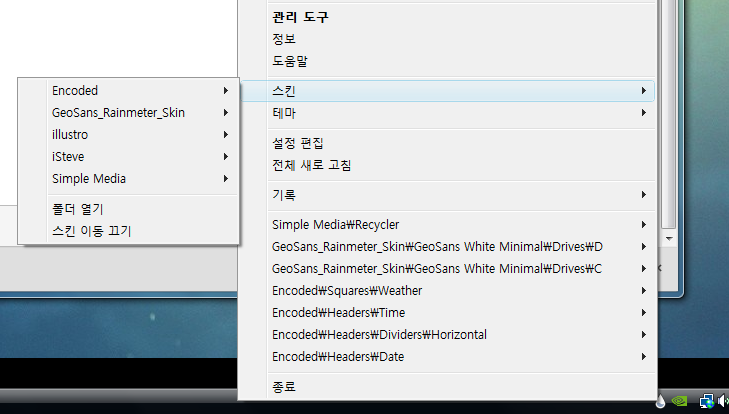The image size is (729, 414).
Task: Choose 설정 편집 to edit settings
Action: pyautogui.click(x=297, y=143)
